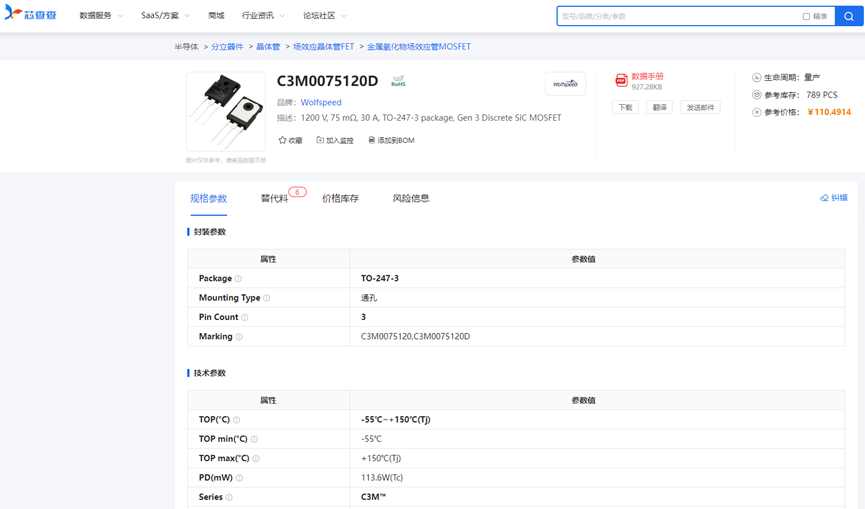Expand the 论坛社区 menu
Viewport: 865px width, 509px height.
click(x=324, y=15)
